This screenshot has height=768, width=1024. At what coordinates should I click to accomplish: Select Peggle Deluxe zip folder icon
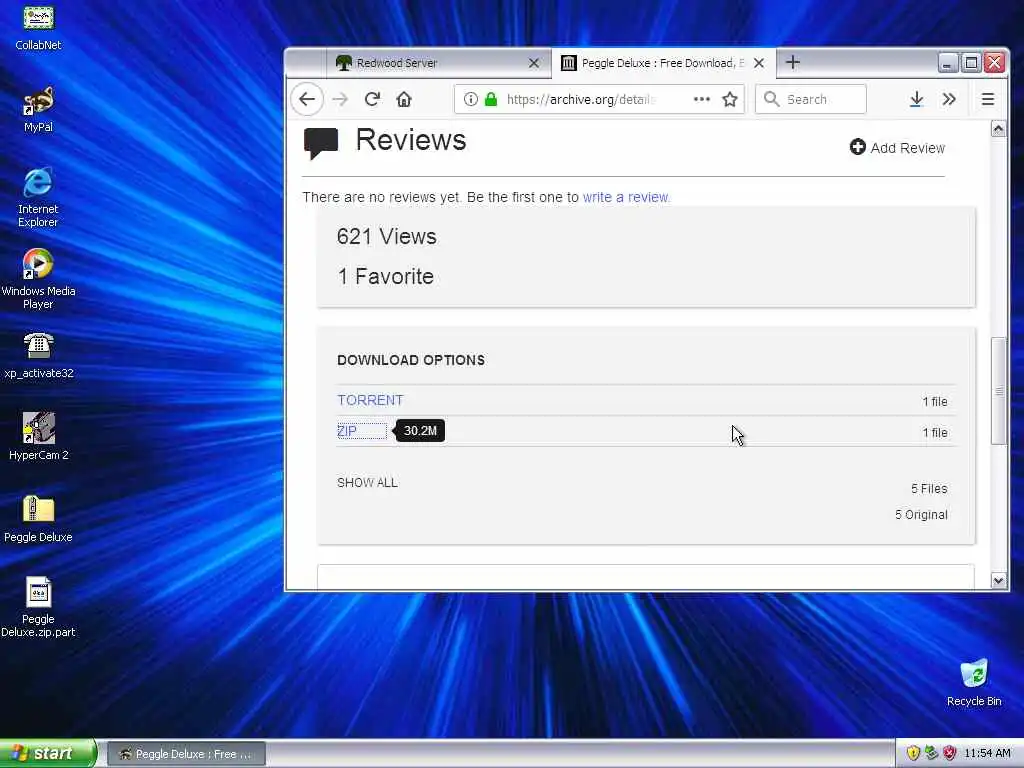(x=38, y=519)
